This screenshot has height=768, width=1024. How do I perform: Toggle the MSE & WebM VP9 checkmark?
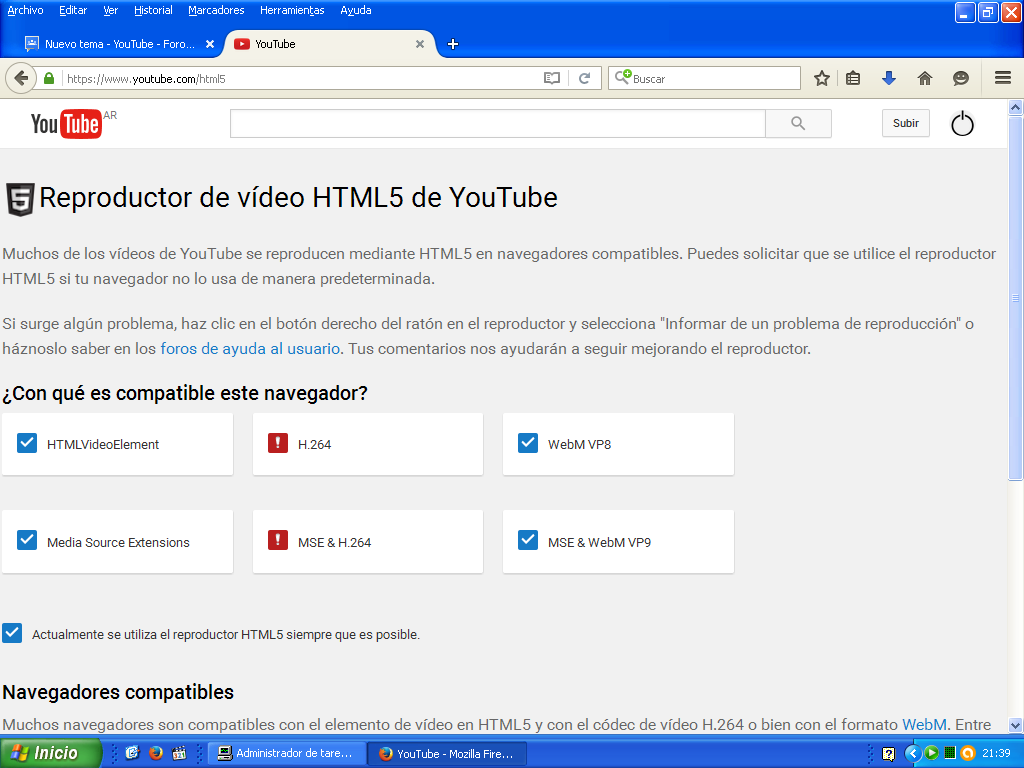click(x=528, y=541)
